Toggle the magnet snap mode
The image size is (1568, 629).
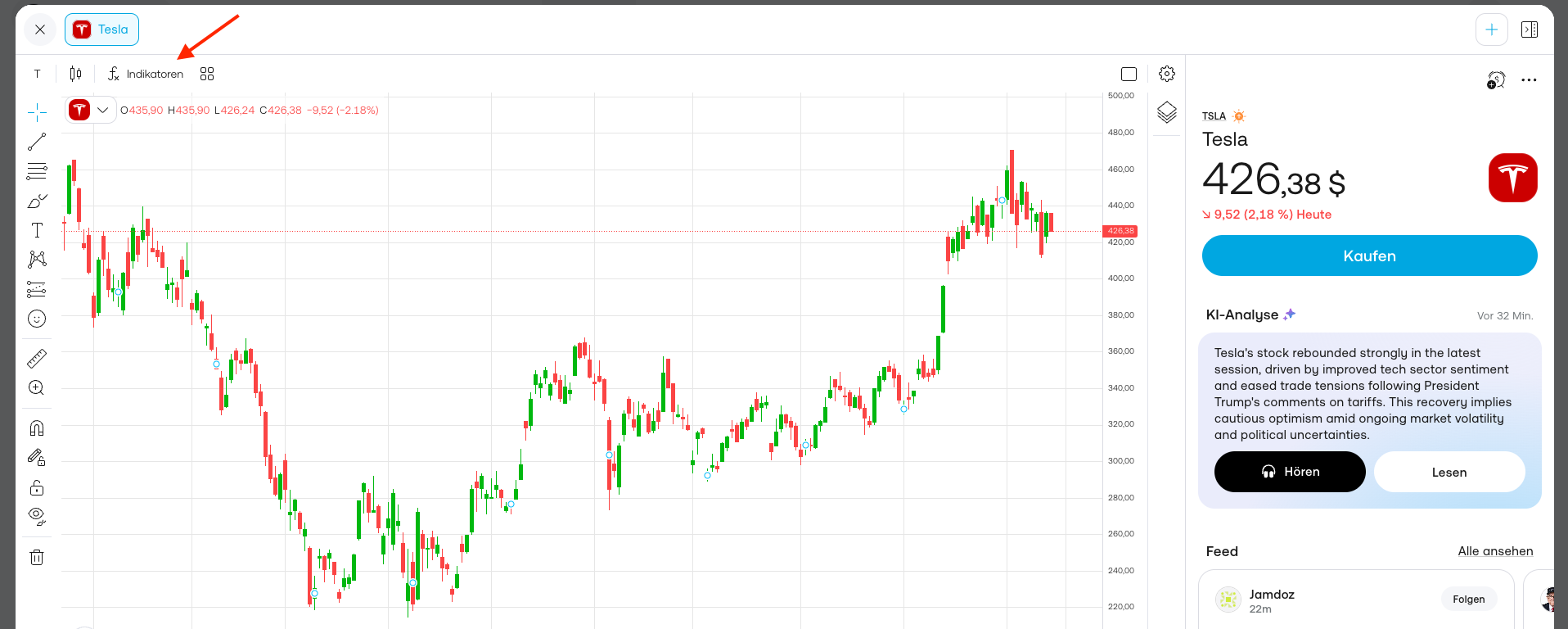point(37,428)
